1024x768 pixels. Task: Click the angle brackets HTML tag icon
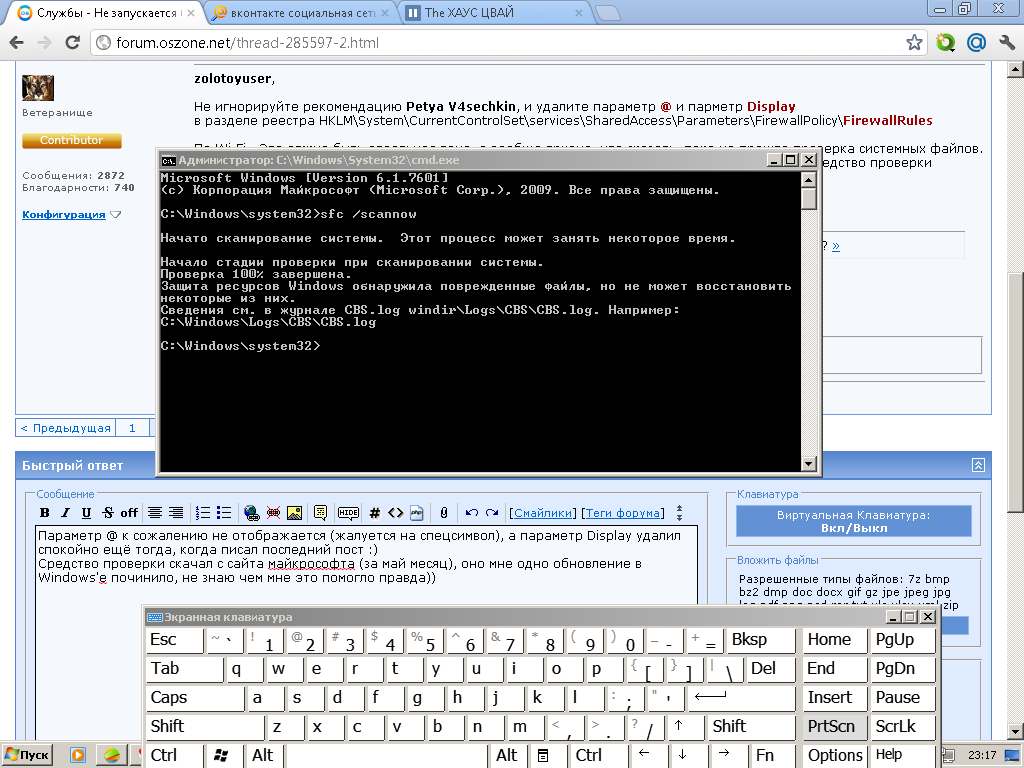coord(396,513)
